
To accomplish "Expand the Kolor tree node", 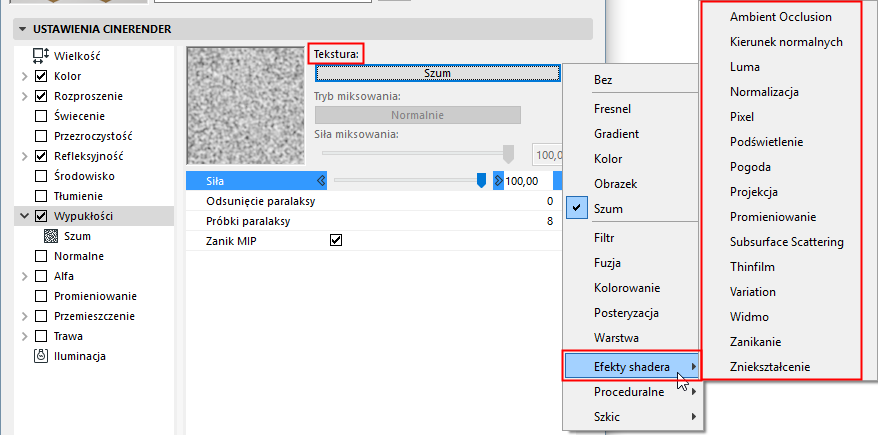I will coord(24,76).
